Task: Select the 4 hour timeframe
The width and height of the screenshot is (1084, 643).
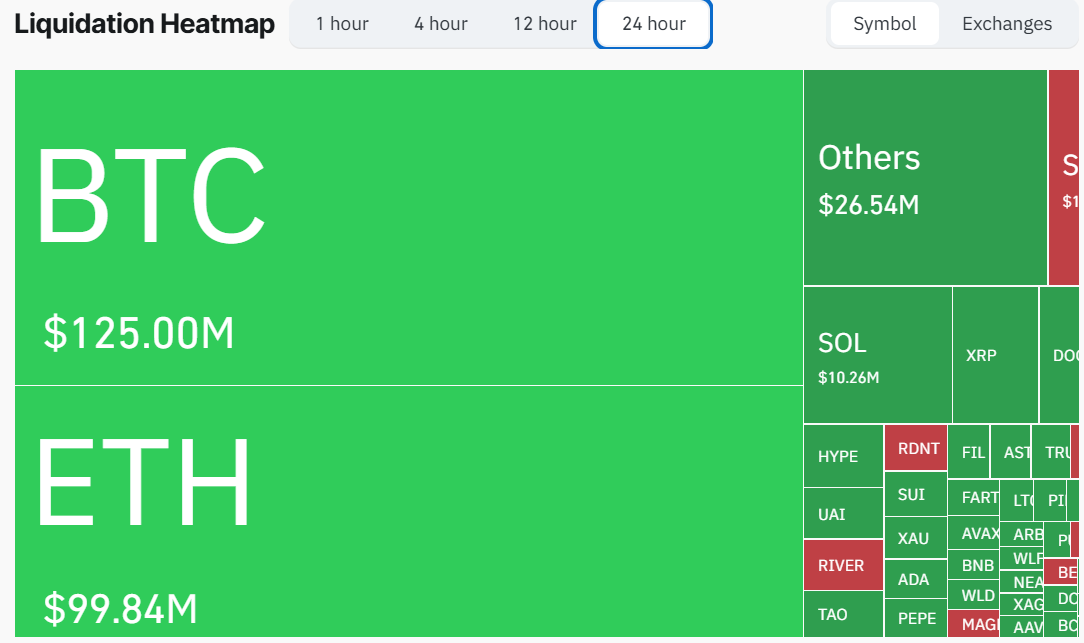Action: coord(440,24)
